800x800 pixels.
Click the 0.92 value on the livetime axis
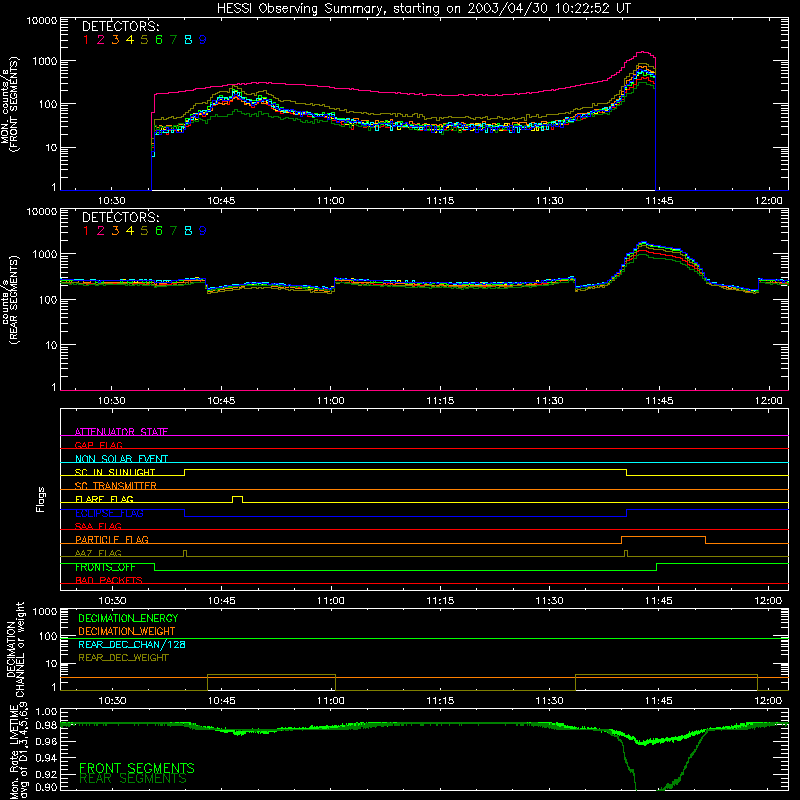(46, 774)
